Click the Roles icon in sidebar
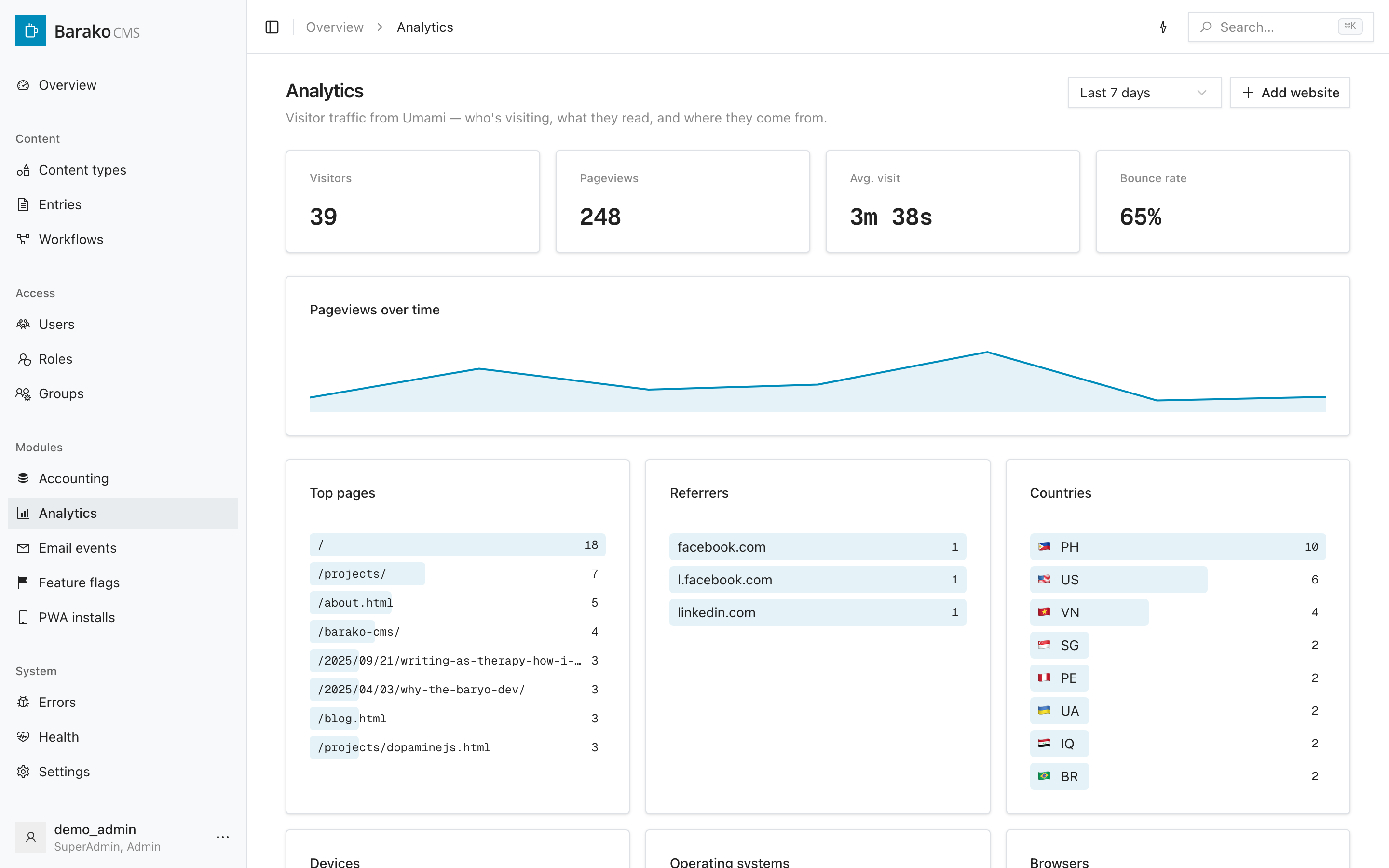The width and height of the screenshot is (1389, 868). pos(23,359)
